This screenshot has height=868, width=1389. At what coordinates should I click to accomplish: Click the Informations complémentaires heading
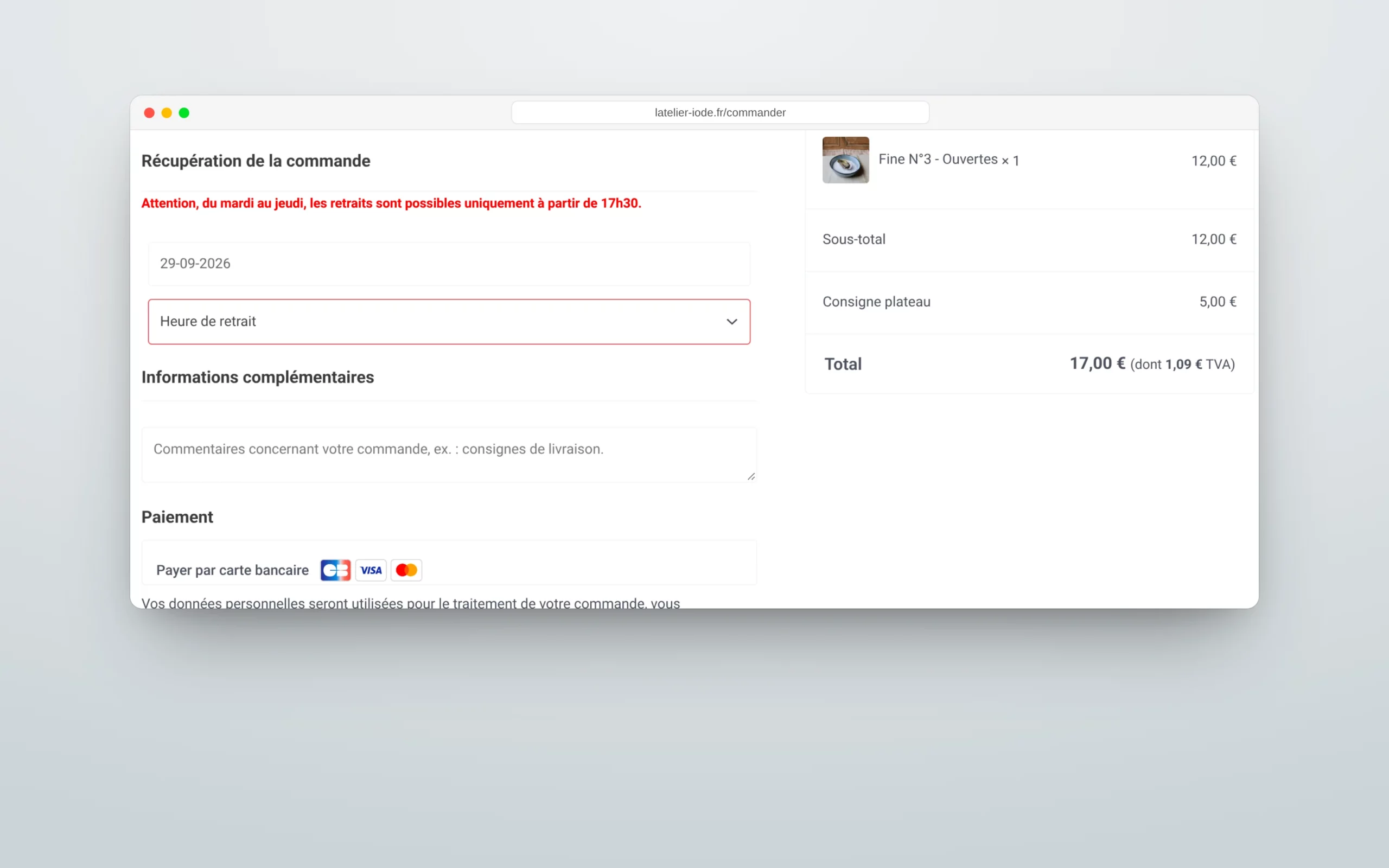tap(258, 377)
